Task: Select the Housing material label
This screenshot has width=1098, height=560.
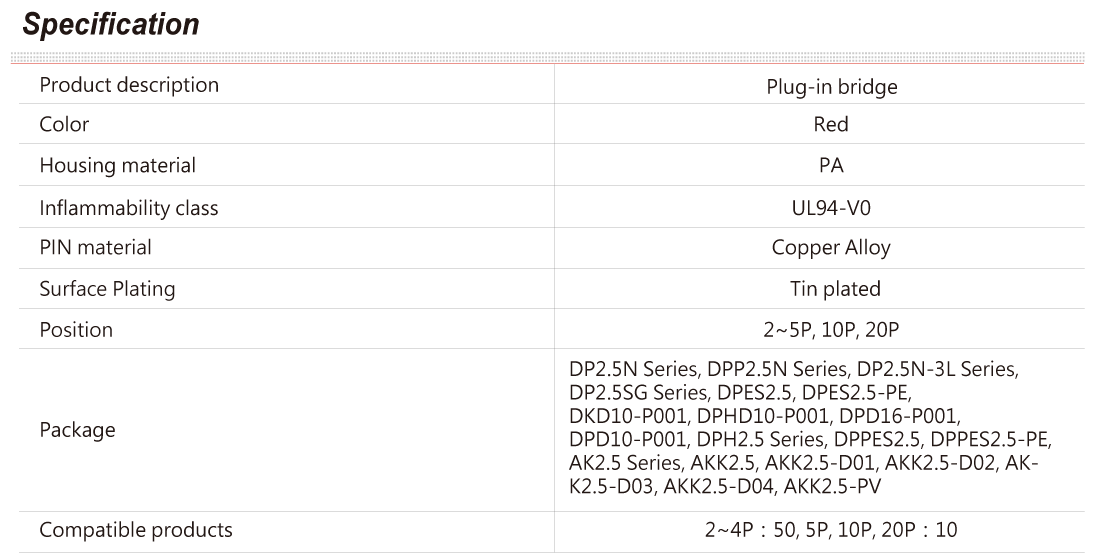Action: coord(118,166)
